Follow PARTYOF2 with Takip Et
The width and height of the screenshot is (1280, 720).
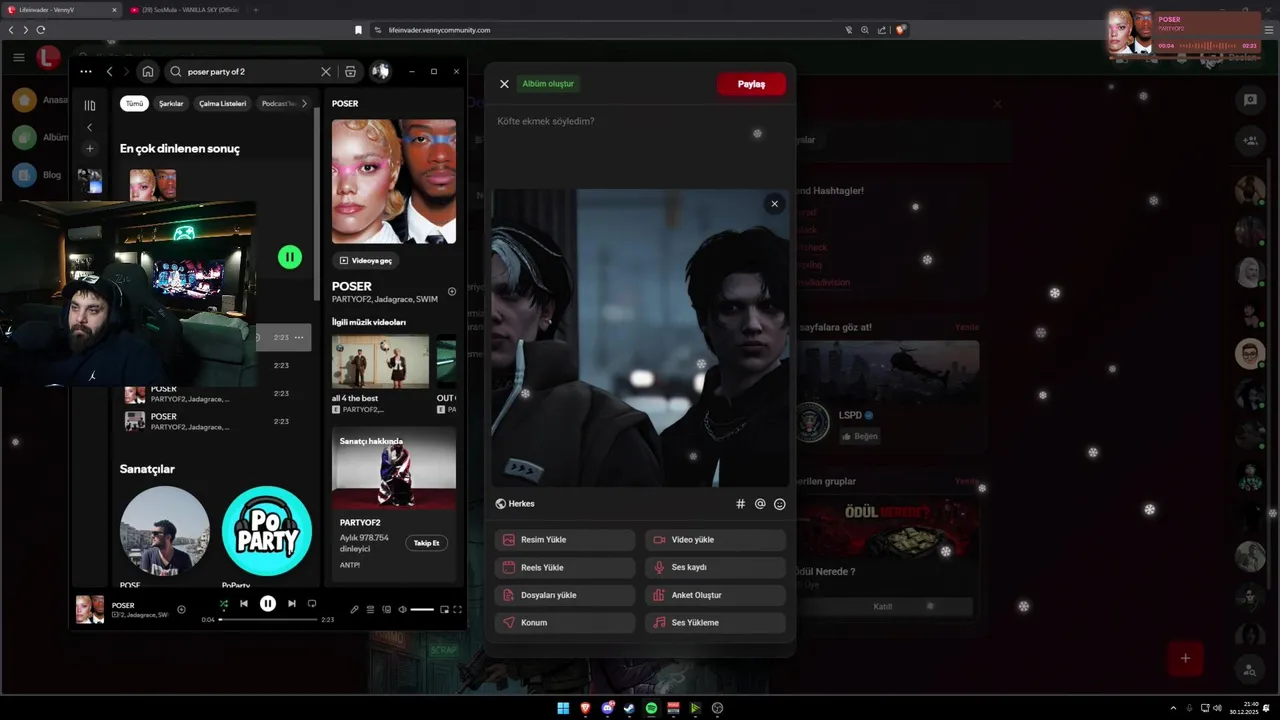(x=426, y=543)
